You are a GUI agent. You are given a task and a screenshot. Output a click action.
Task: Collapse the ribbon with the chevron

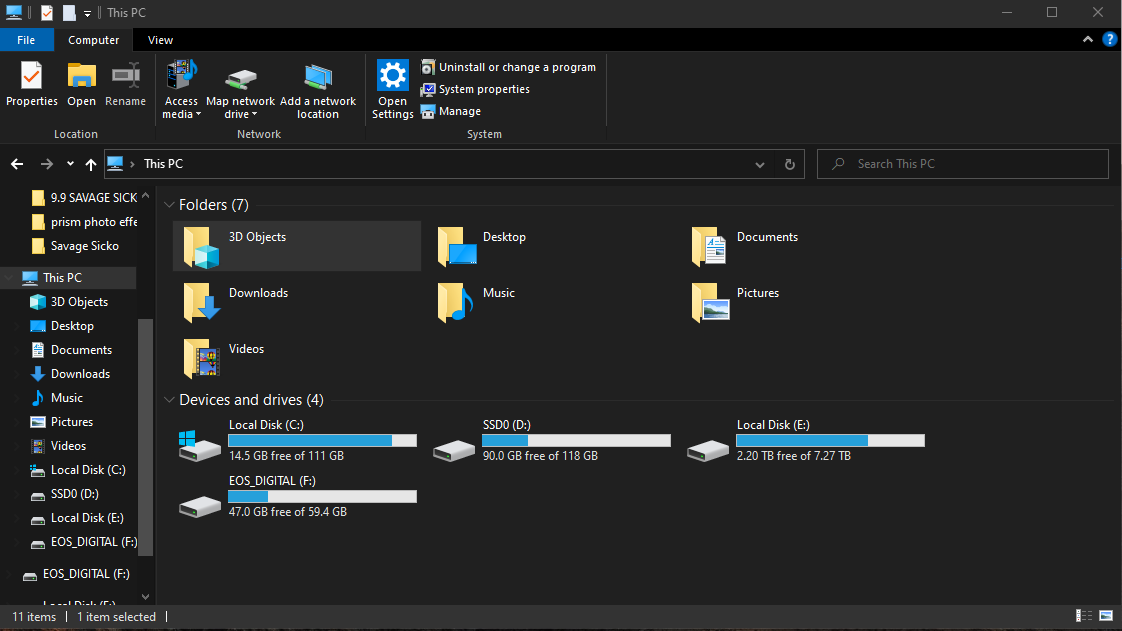pos(1087,40)
